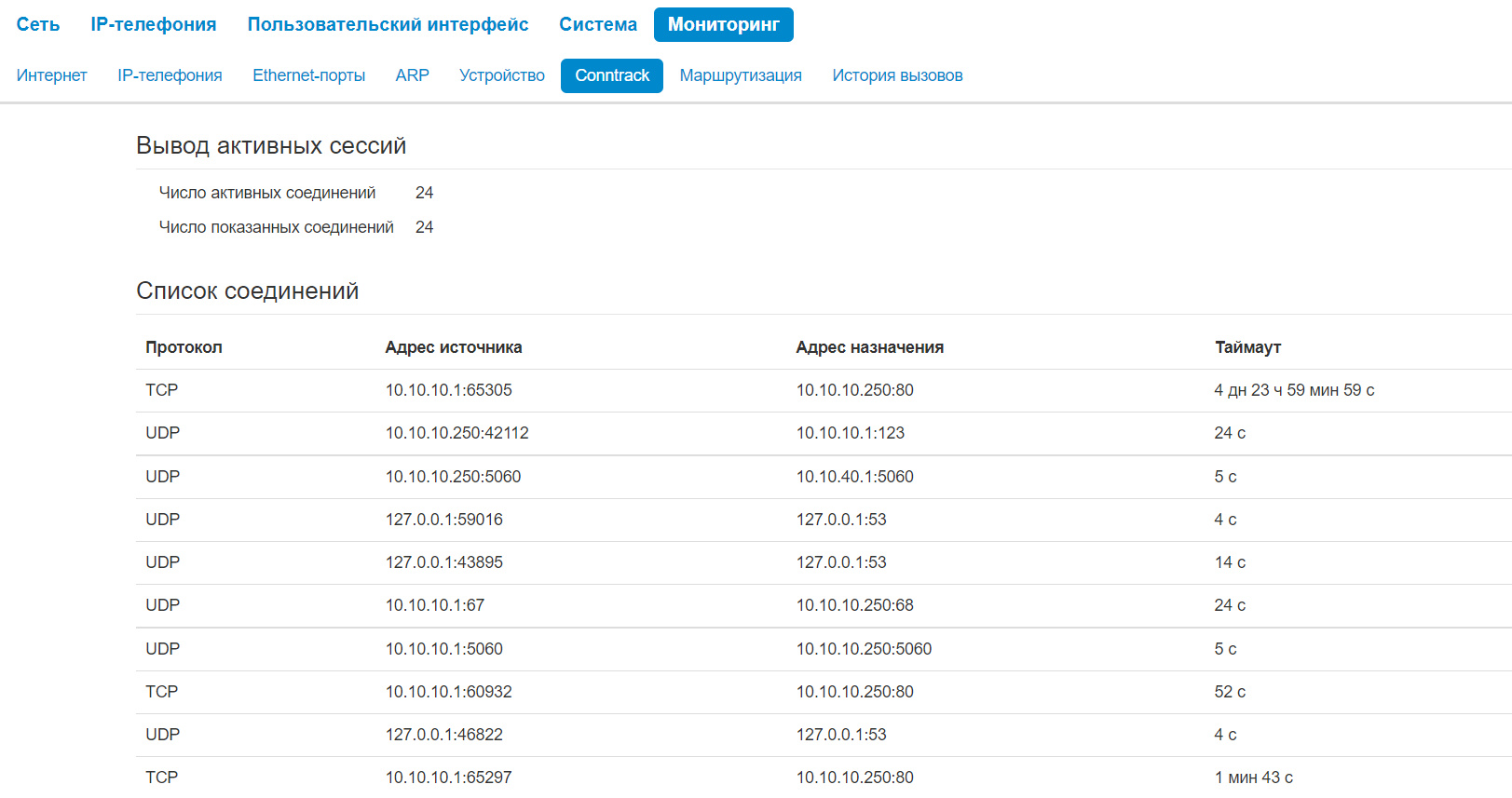Switch to Пользовательский интерфейс tab
The height and width of the screenshot is (798, 1512).
point(388,24)
